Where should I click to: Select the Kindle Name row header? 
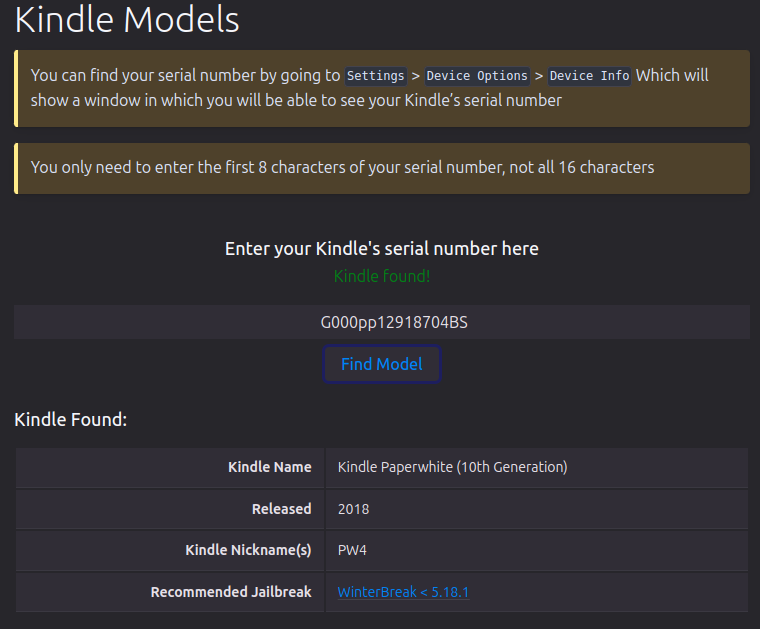(x=269, y=467)
